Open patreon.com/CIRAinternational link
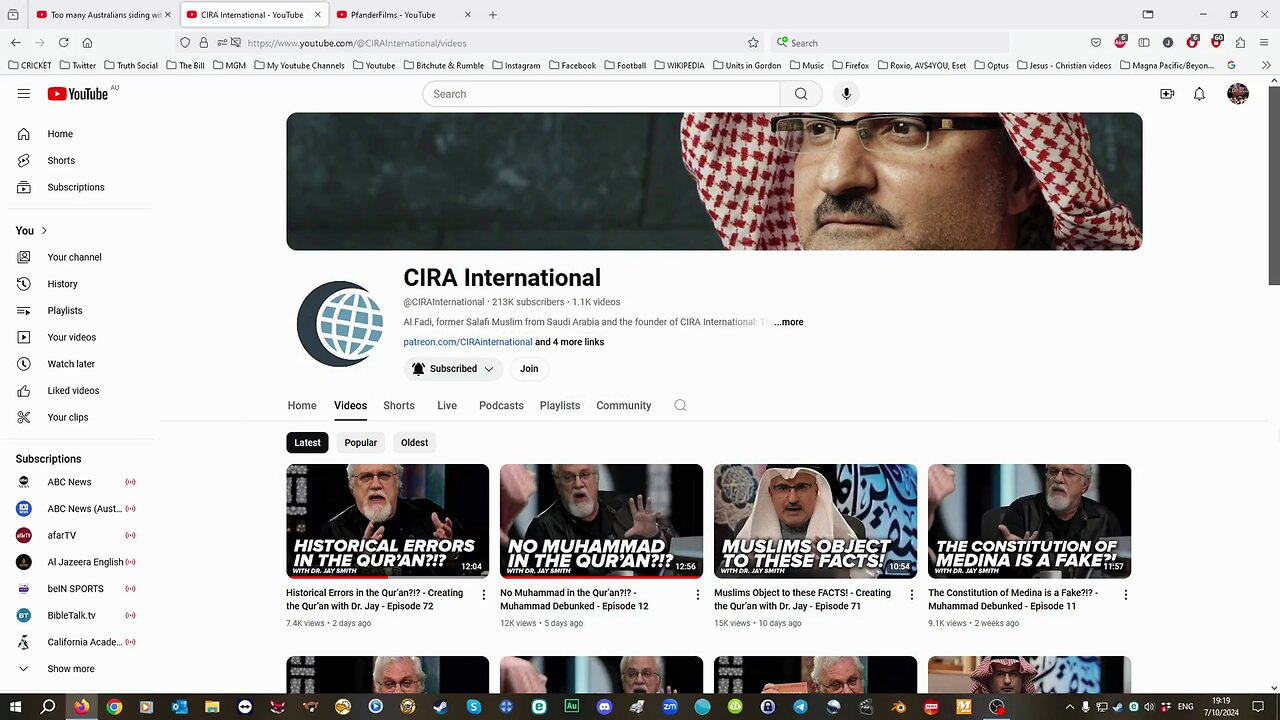The image size is (1280, 720). click(x=468, y=342)
